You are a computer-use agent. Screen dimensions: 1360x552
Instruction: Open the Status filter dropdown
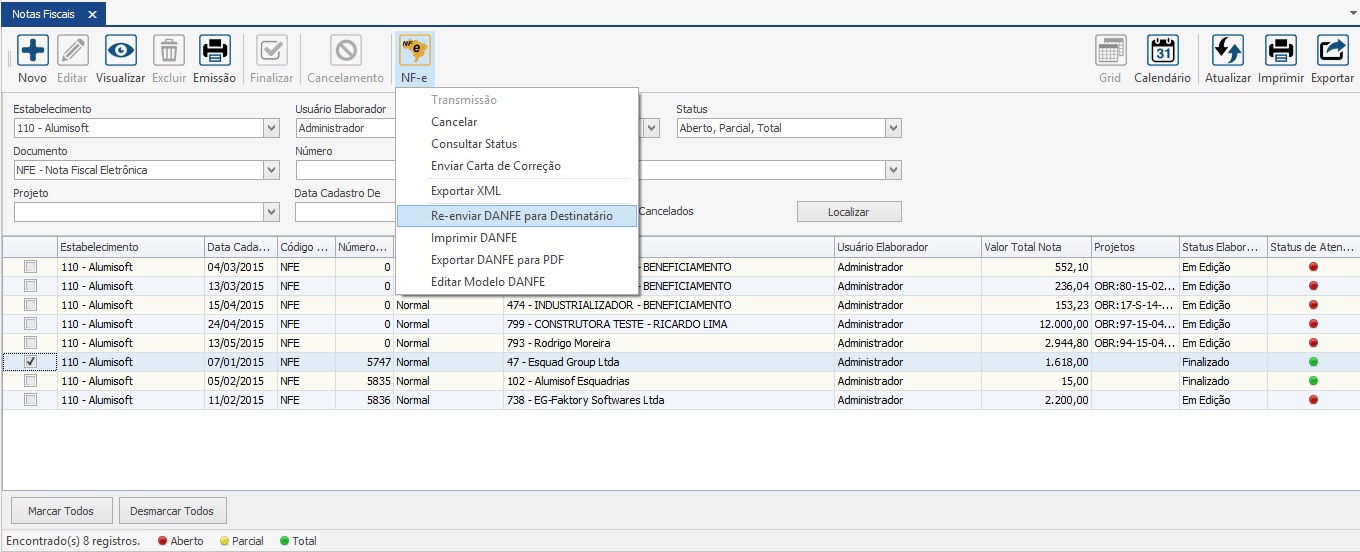coord(893,128)
